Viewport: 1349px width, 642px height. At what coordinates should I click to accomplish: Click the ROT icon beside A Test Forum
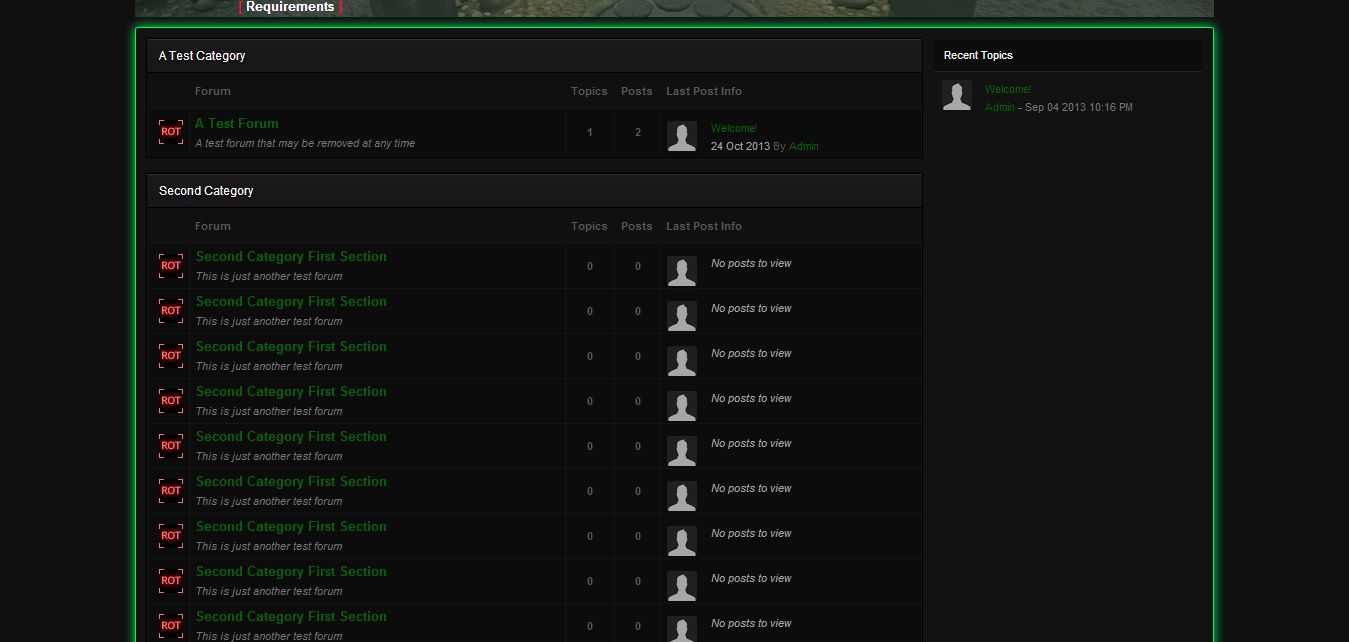[x=171, y=132]
